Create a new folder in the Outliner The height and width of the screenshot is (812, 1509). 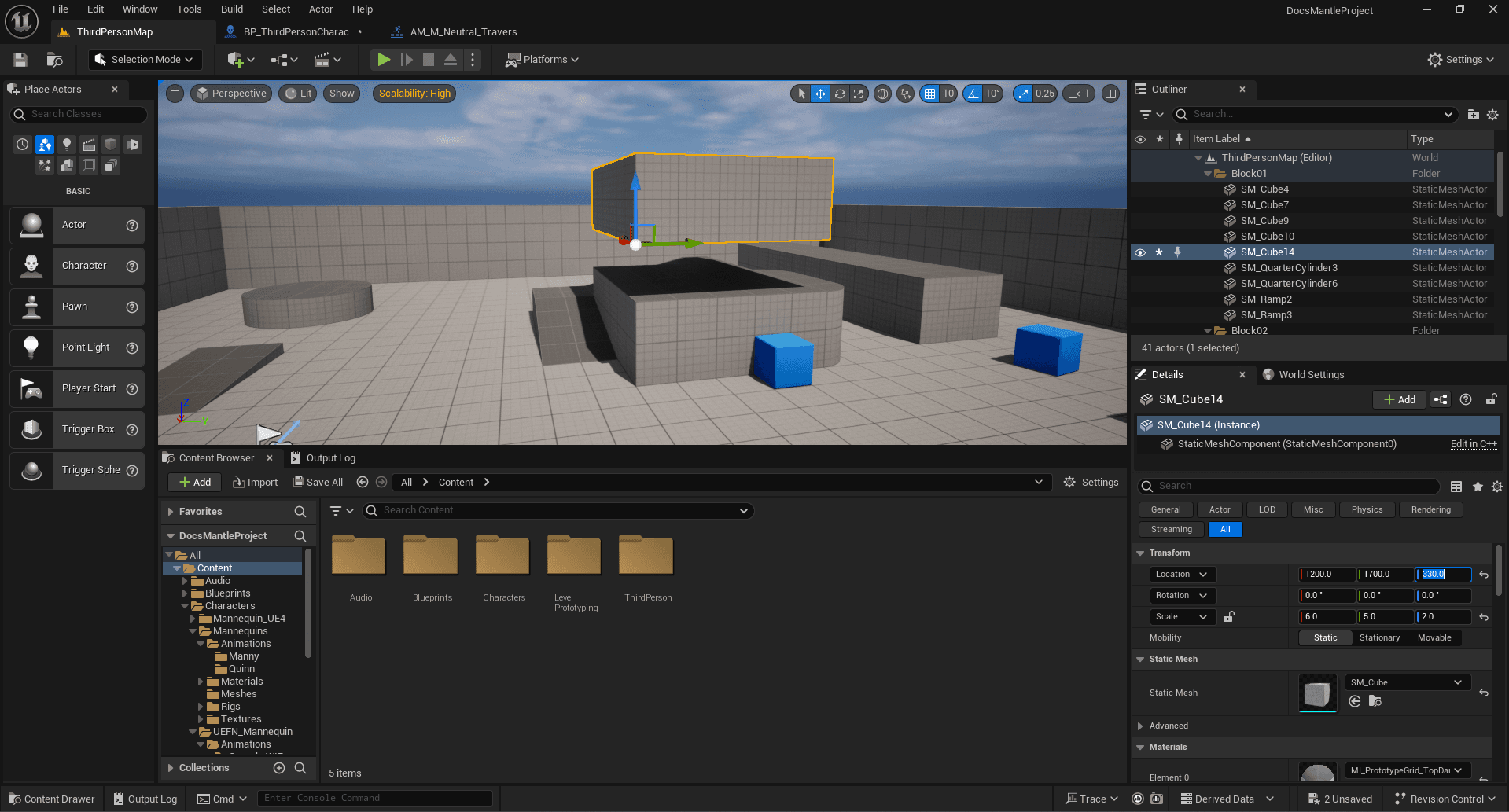(1474, 115)
